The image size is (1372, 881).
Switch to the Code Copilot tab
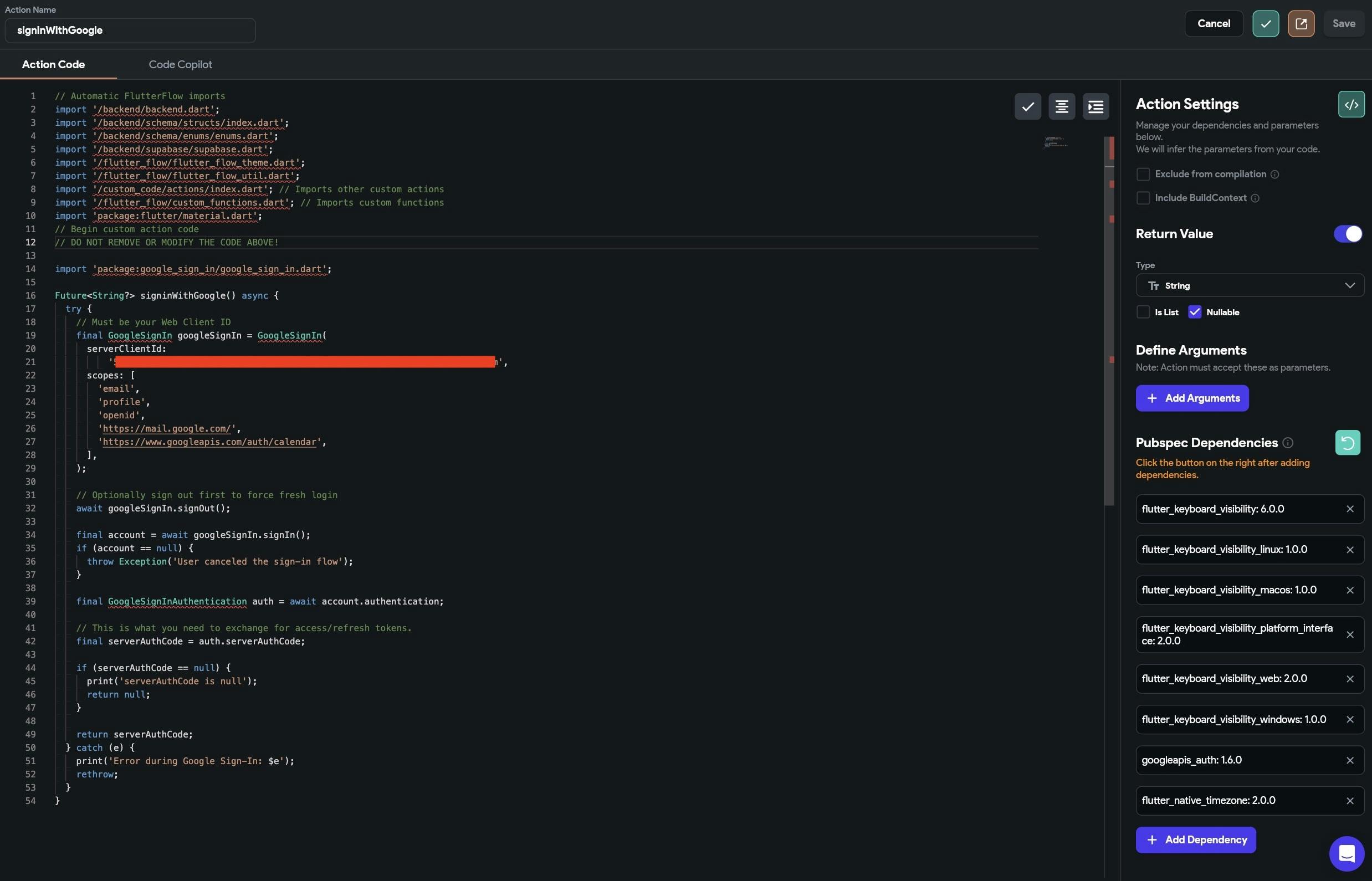[x=180, y=65]
